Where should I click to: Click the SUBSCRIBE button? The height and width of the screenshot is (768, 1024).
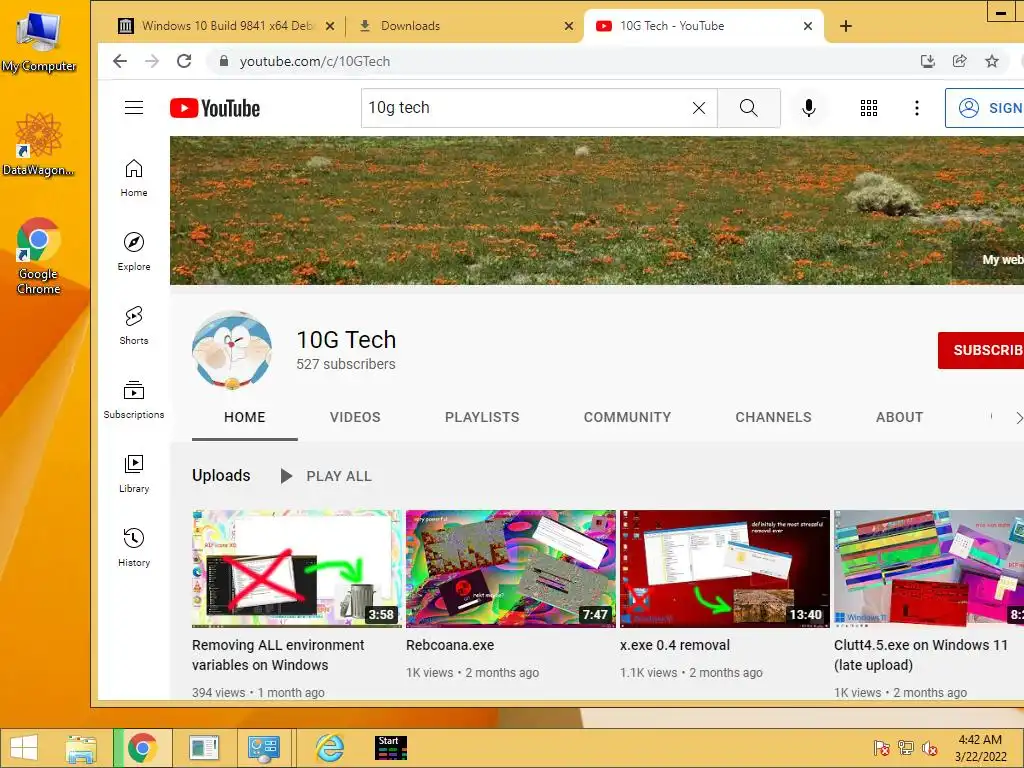pos(981,350)
